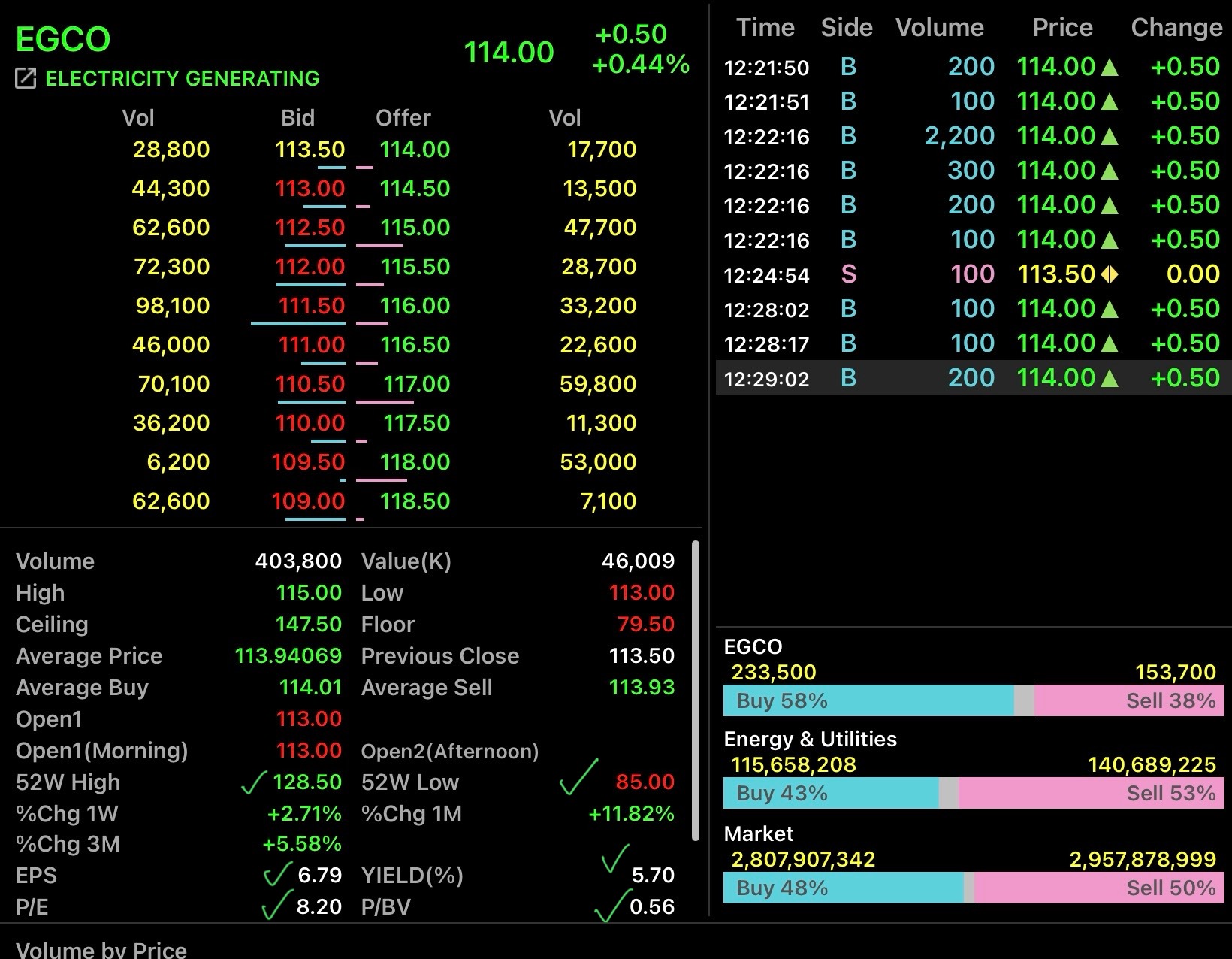This screenshot has height=959, width=1232.
Task: Click the Floor value 79.50
Action: pyautogui.click(x=645, y=625)
